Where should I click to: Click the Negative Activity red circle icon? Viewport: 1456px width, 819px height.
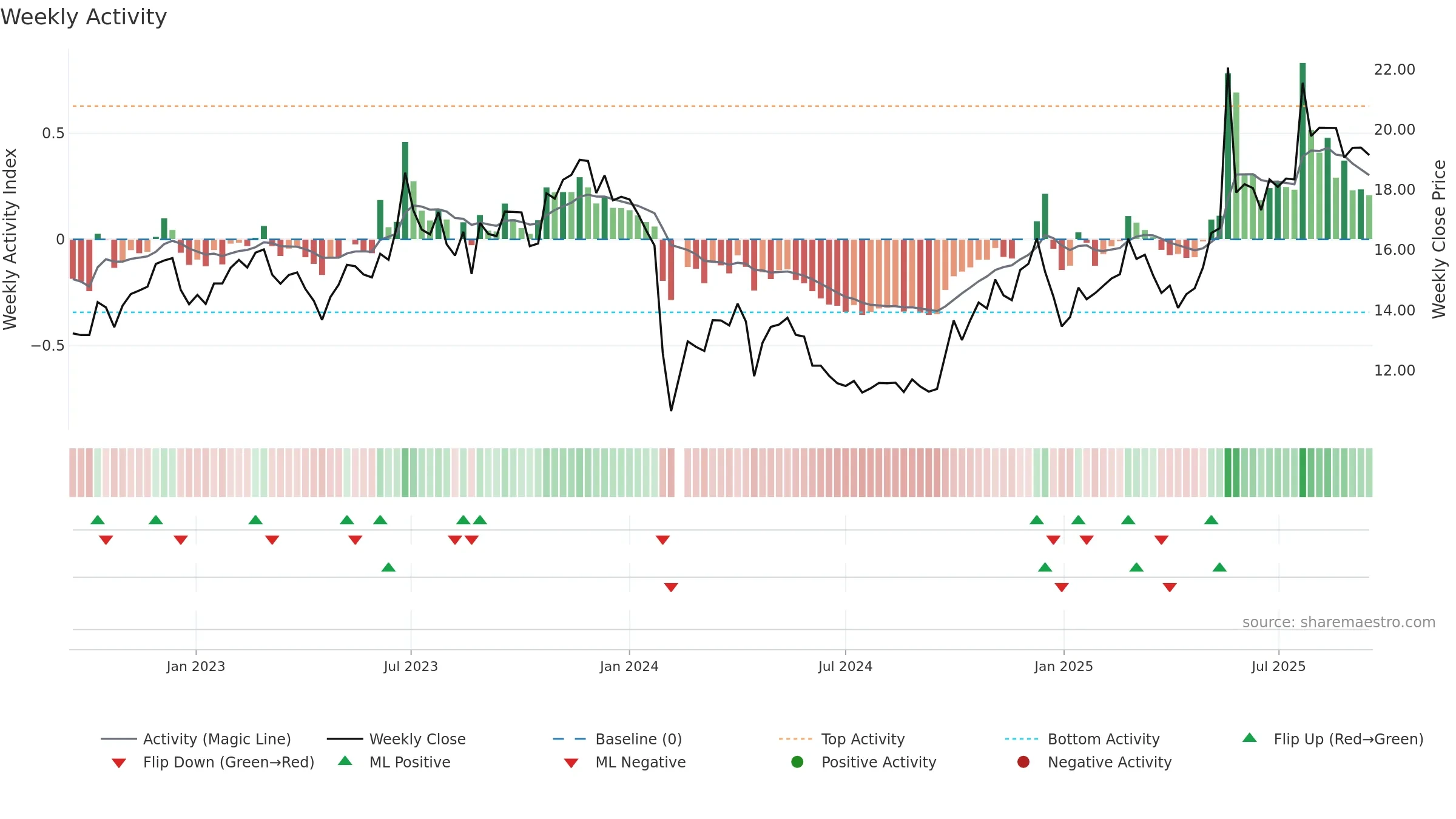(1023, 761)
